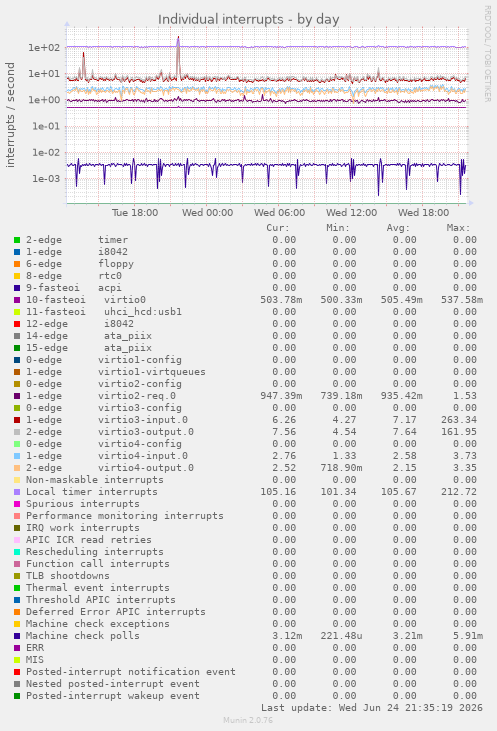
Task: Click the Individual interrupts - by day title
Action: pos(248,20)
